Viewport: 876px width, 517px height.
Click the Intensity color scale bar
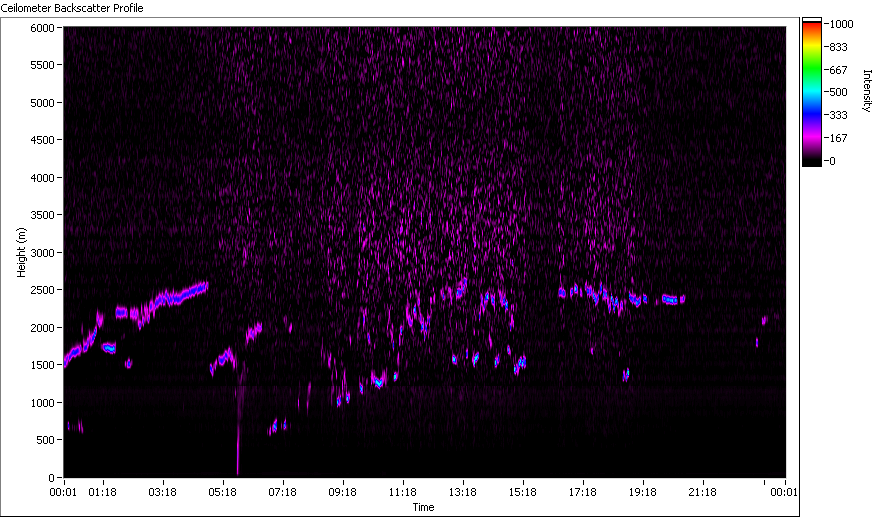(x=812, y=92)
